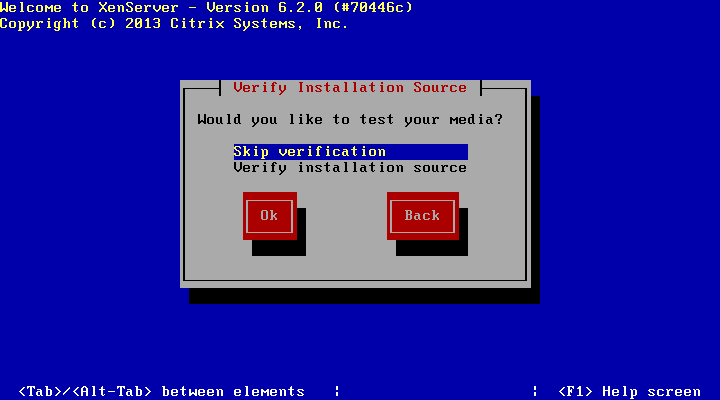Click the Citrix Systems, Inc. text

click(259, 24)
